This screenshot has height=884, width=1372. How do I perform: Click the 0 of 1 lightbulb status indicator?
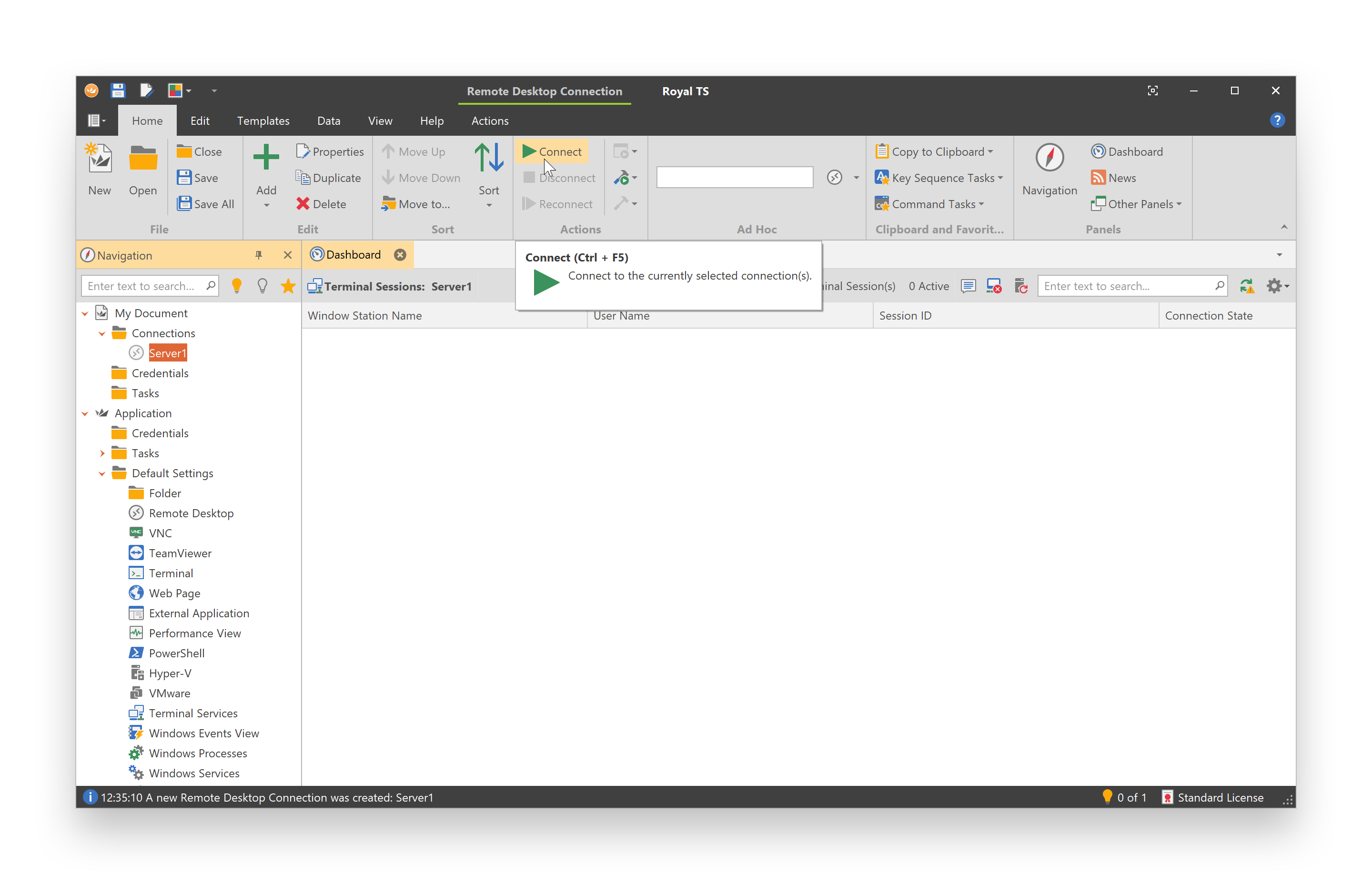(1124, 797)
